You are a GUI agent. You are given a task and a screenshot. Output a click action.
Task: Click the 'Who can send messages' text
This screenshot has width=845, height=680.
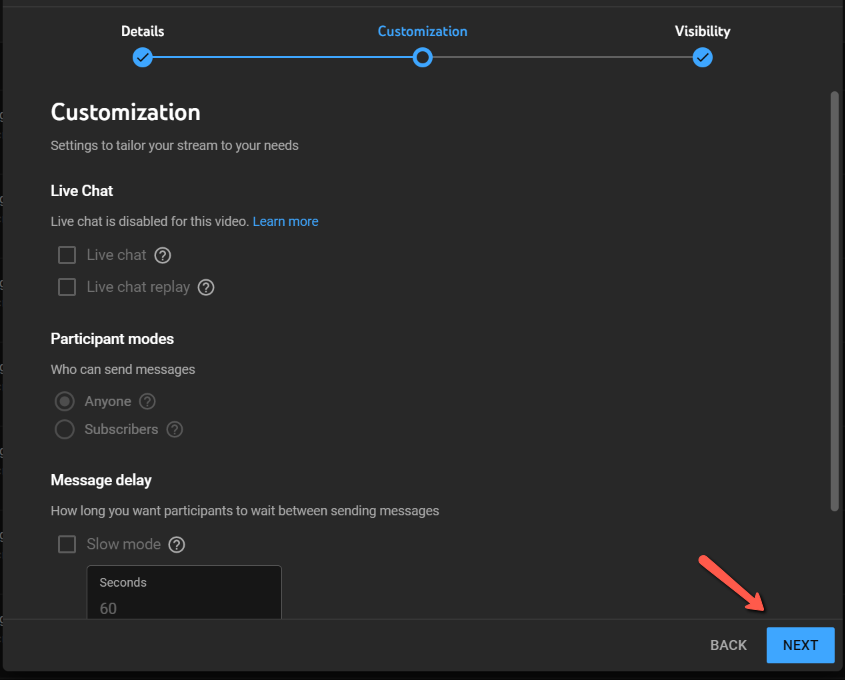coord(123,370)
